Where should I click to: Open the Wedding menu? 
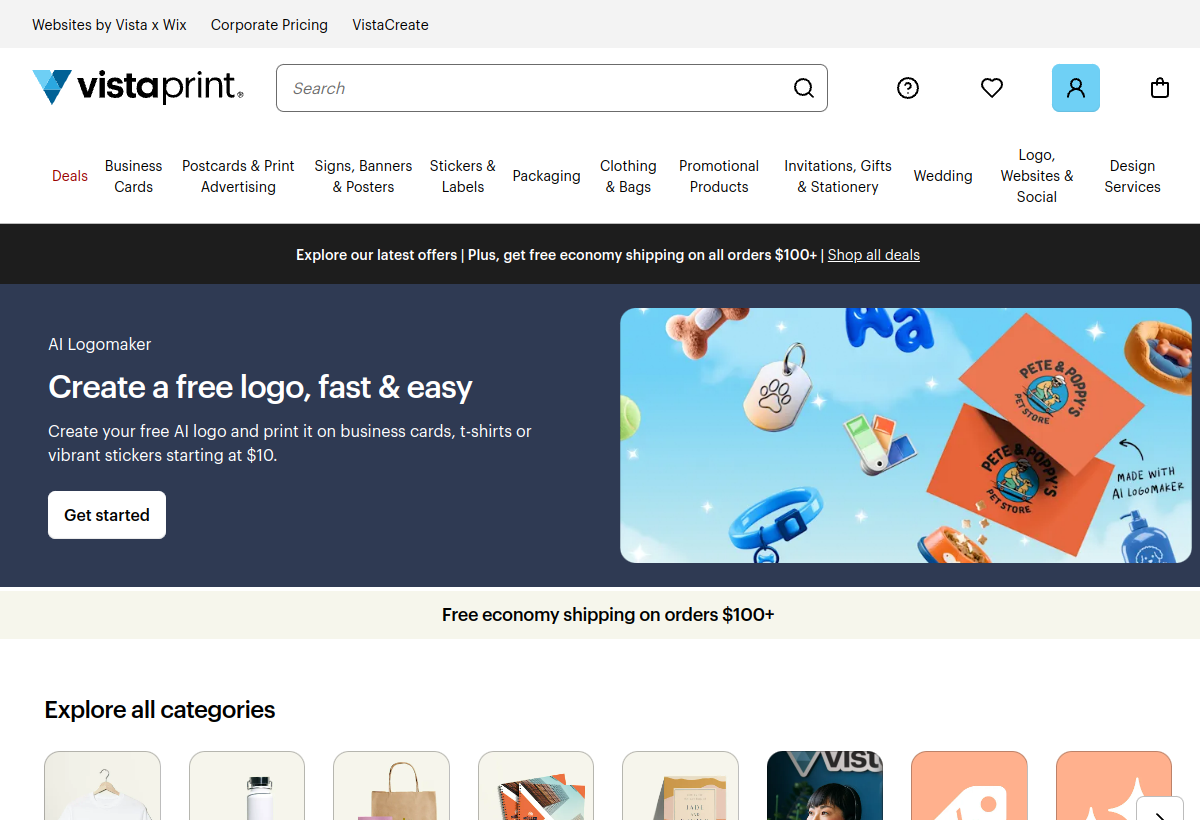[x=943, y=176]
